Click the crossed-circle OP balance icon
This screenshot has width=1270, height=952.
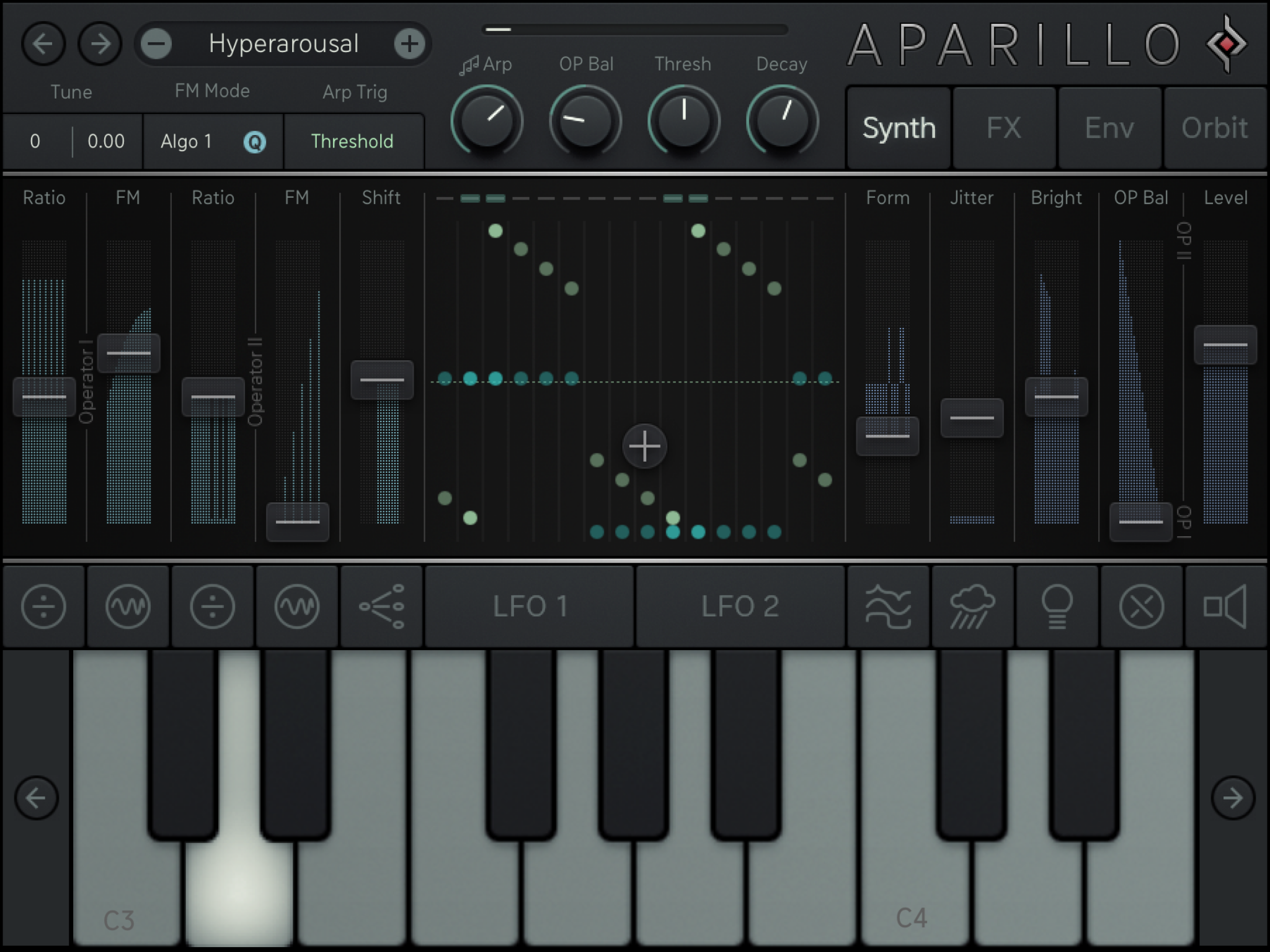pos(1141,606)
